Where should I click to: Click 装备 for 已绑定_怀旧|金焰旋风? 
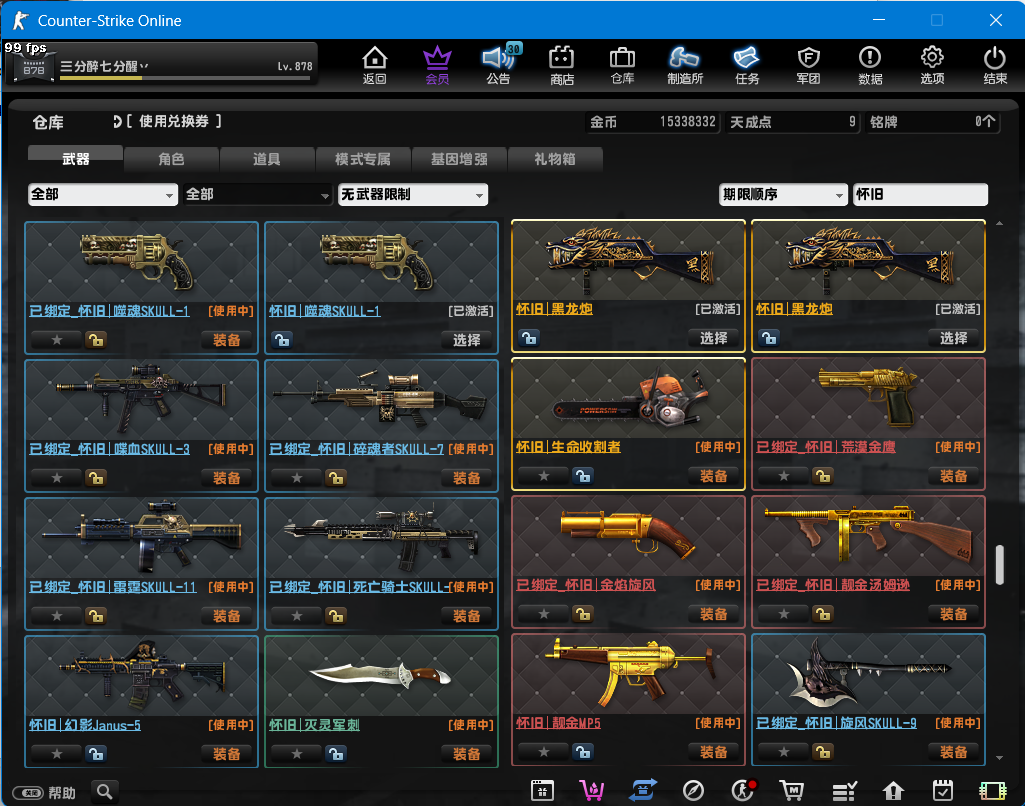point(713,614)
